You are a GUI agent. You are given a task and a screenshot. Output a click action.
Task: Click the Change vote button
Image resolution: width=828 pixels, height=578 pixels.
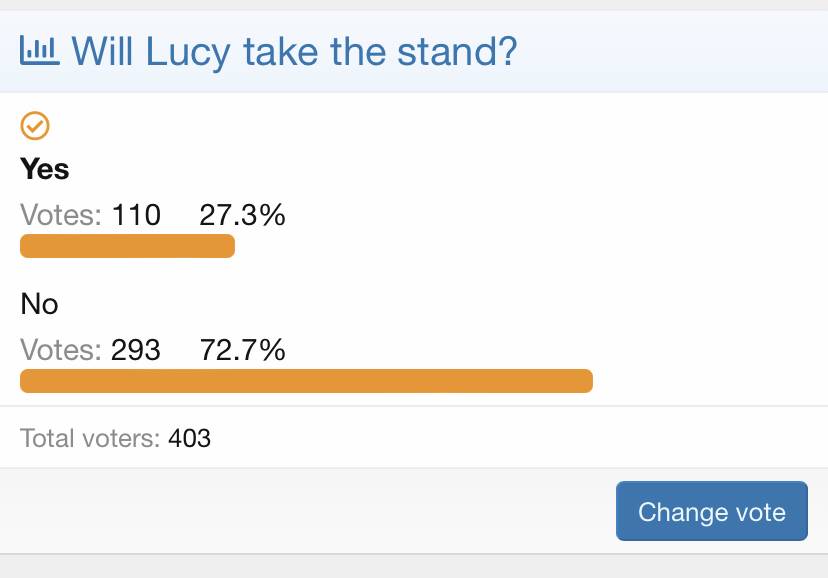click(712, 511)
